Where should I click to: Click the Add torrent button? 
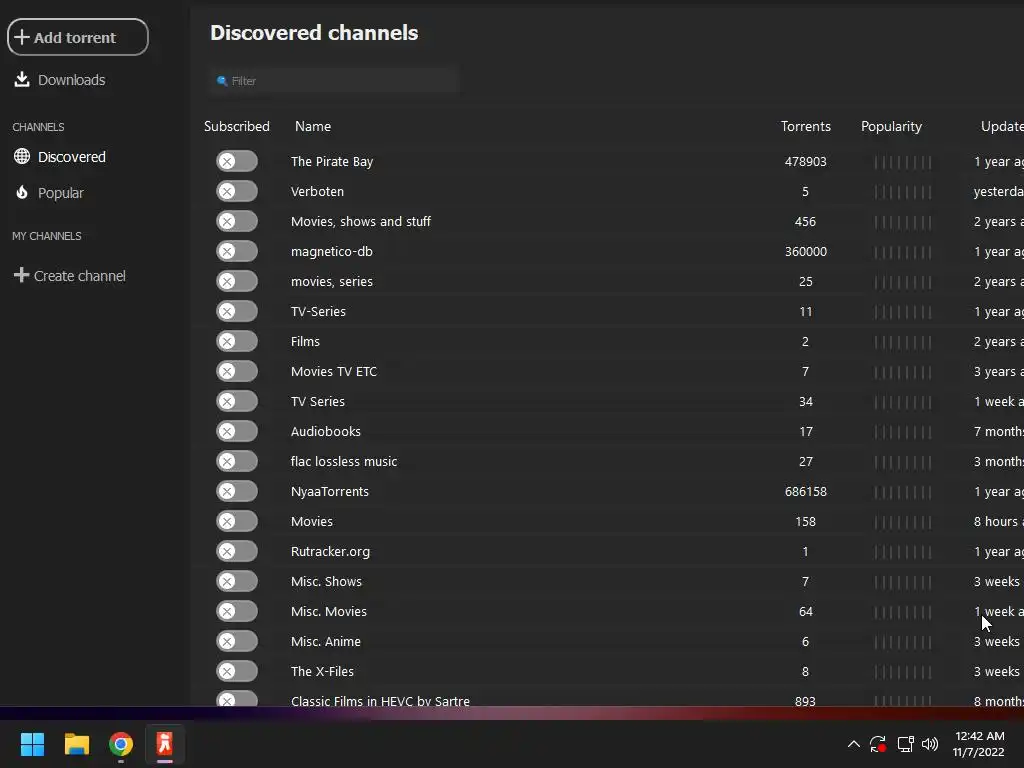[78, 37]
